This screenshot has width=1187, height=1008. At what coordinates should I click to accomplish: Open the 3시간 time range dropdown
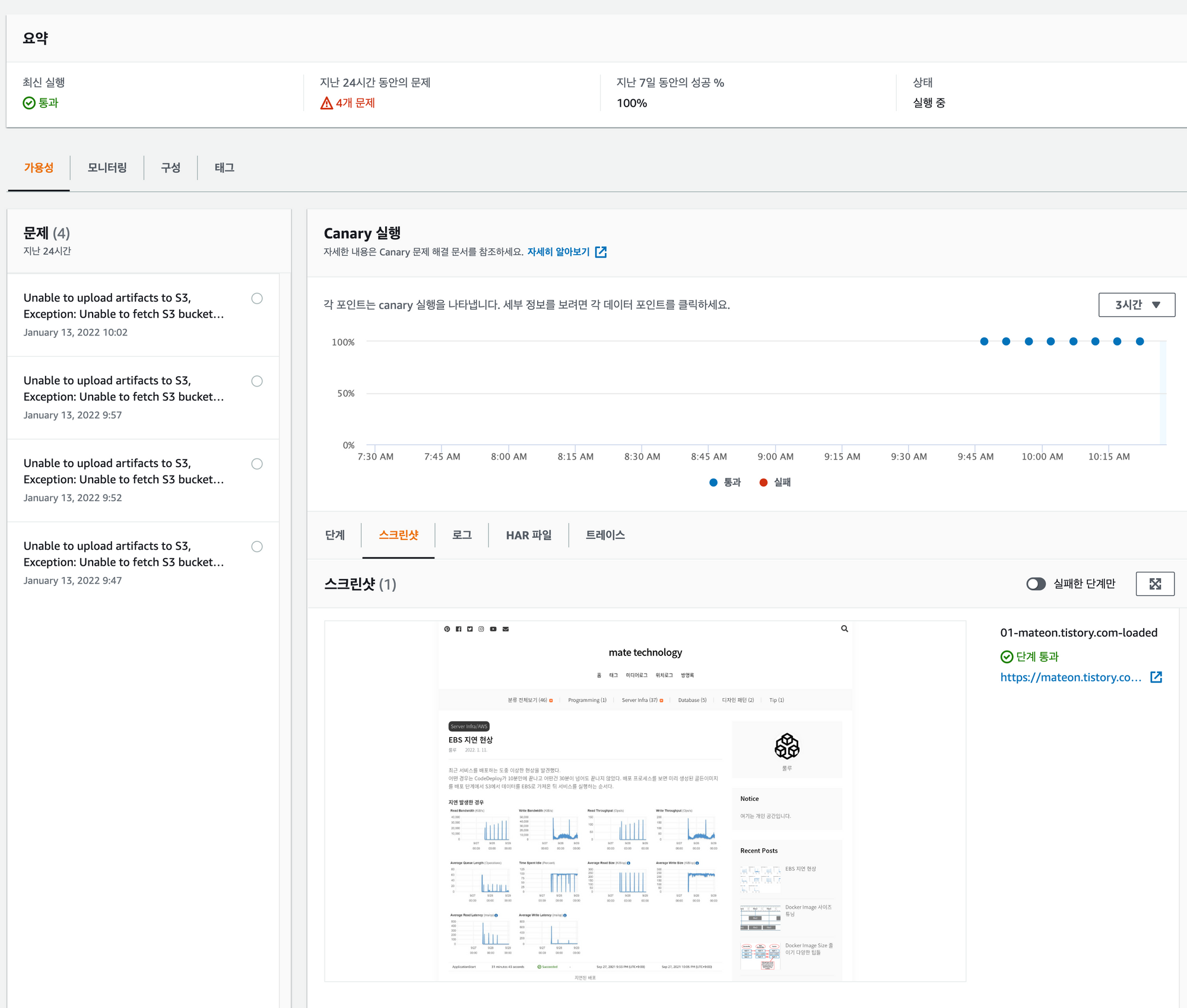click(1136, 305)
